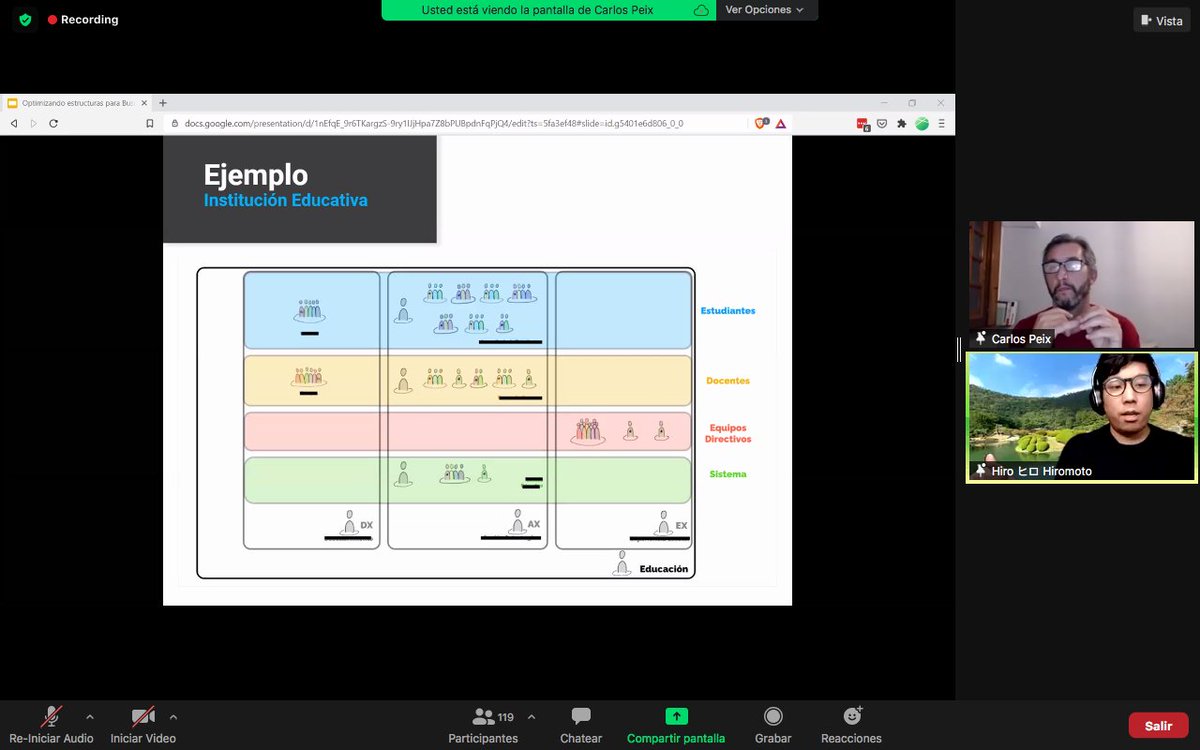This screenshot has width=1200, height=750.
Task: Open the browser hamburger menu
Action: 940,123
